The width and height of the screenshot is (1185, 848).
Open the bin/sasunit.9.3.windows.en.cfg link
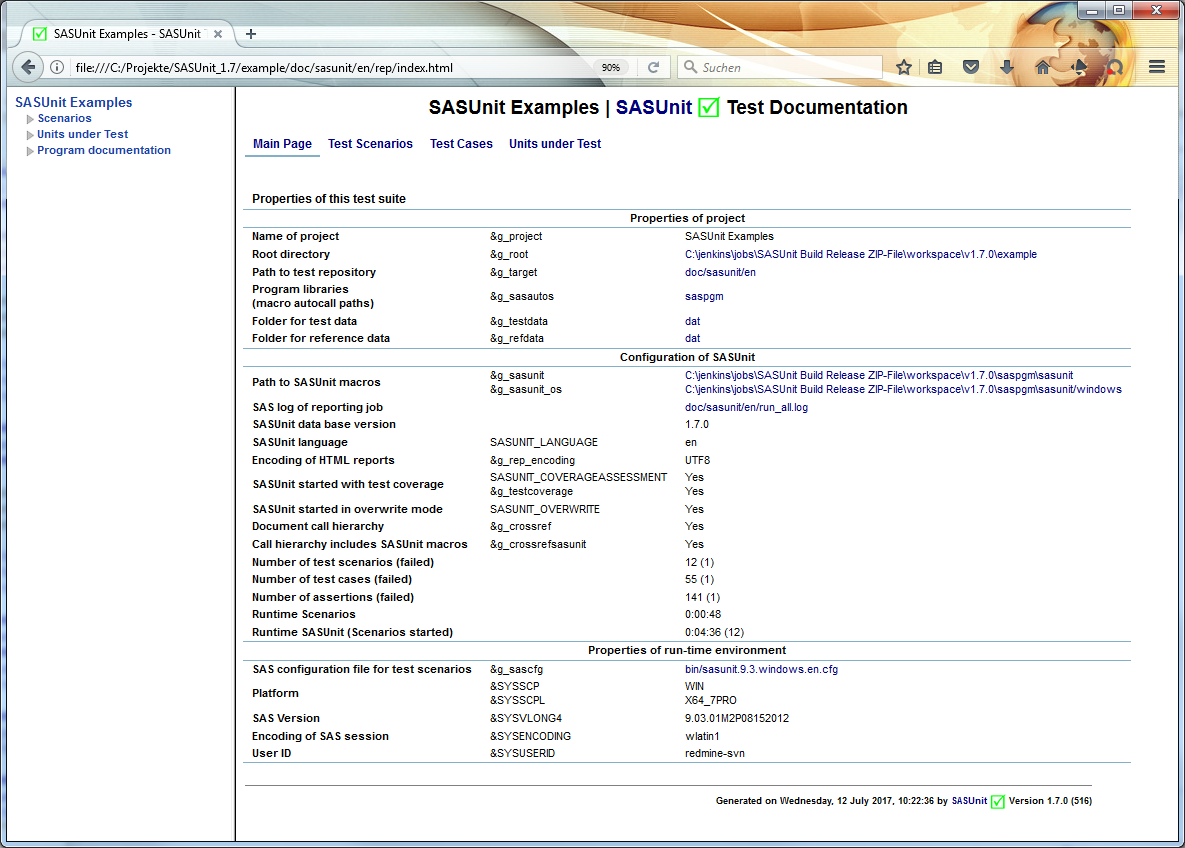761,669
